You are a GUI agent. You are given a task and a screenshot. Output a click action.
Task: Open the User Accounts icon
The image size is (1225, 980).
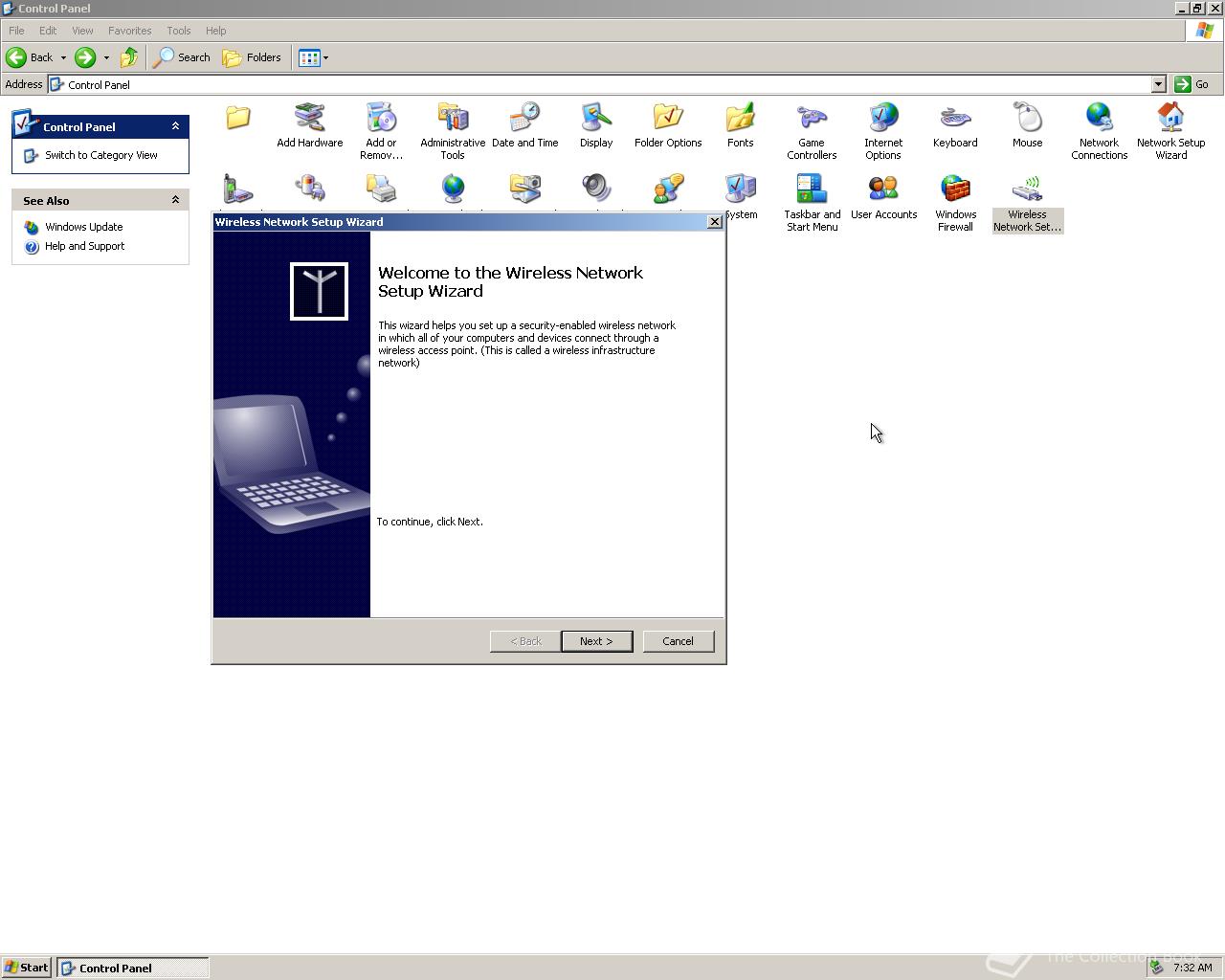pos(883,197)
